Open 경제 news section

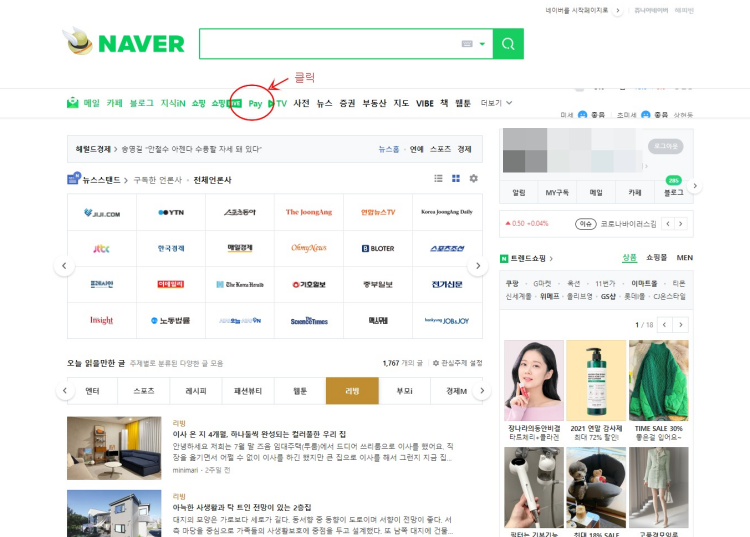tap(464, 149)
